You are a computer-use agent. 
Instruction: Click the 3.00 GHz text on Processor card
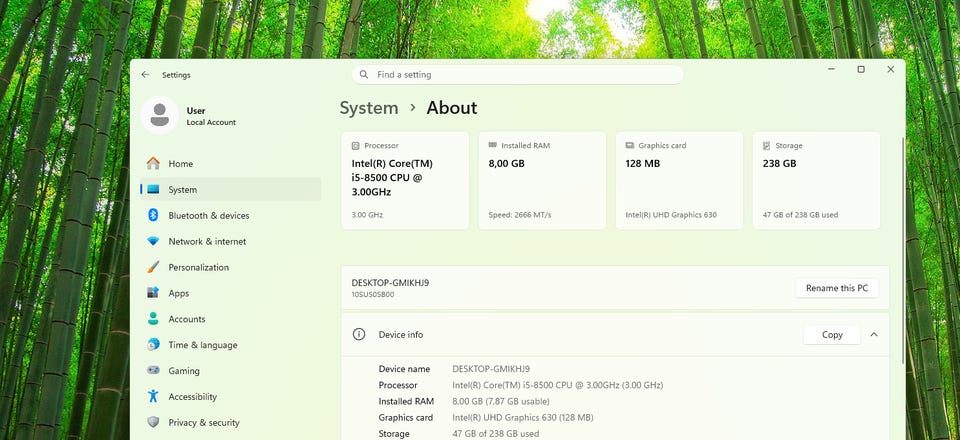367,215
